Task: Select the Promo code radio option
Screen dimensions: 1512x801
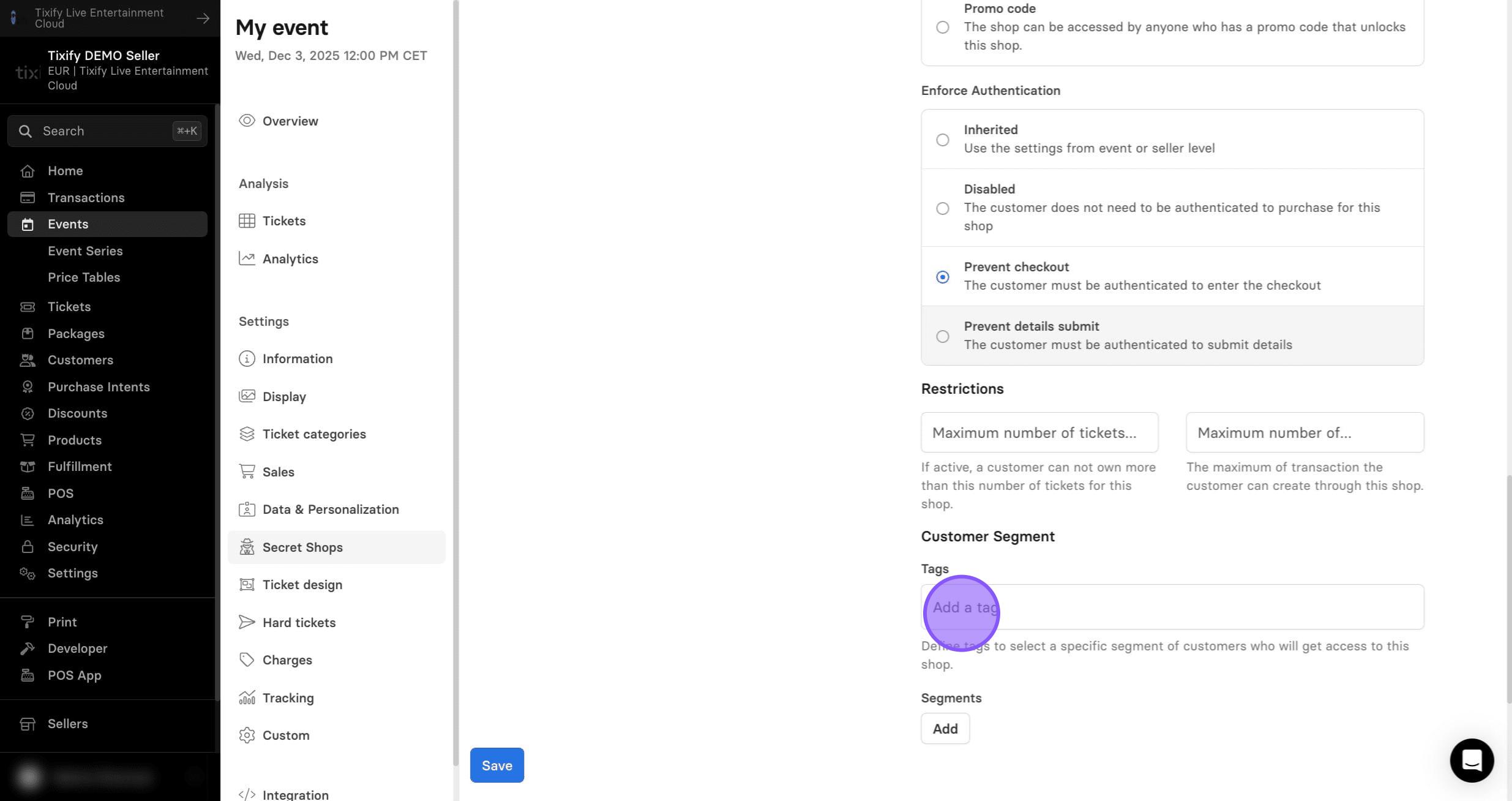Action: 943,27
